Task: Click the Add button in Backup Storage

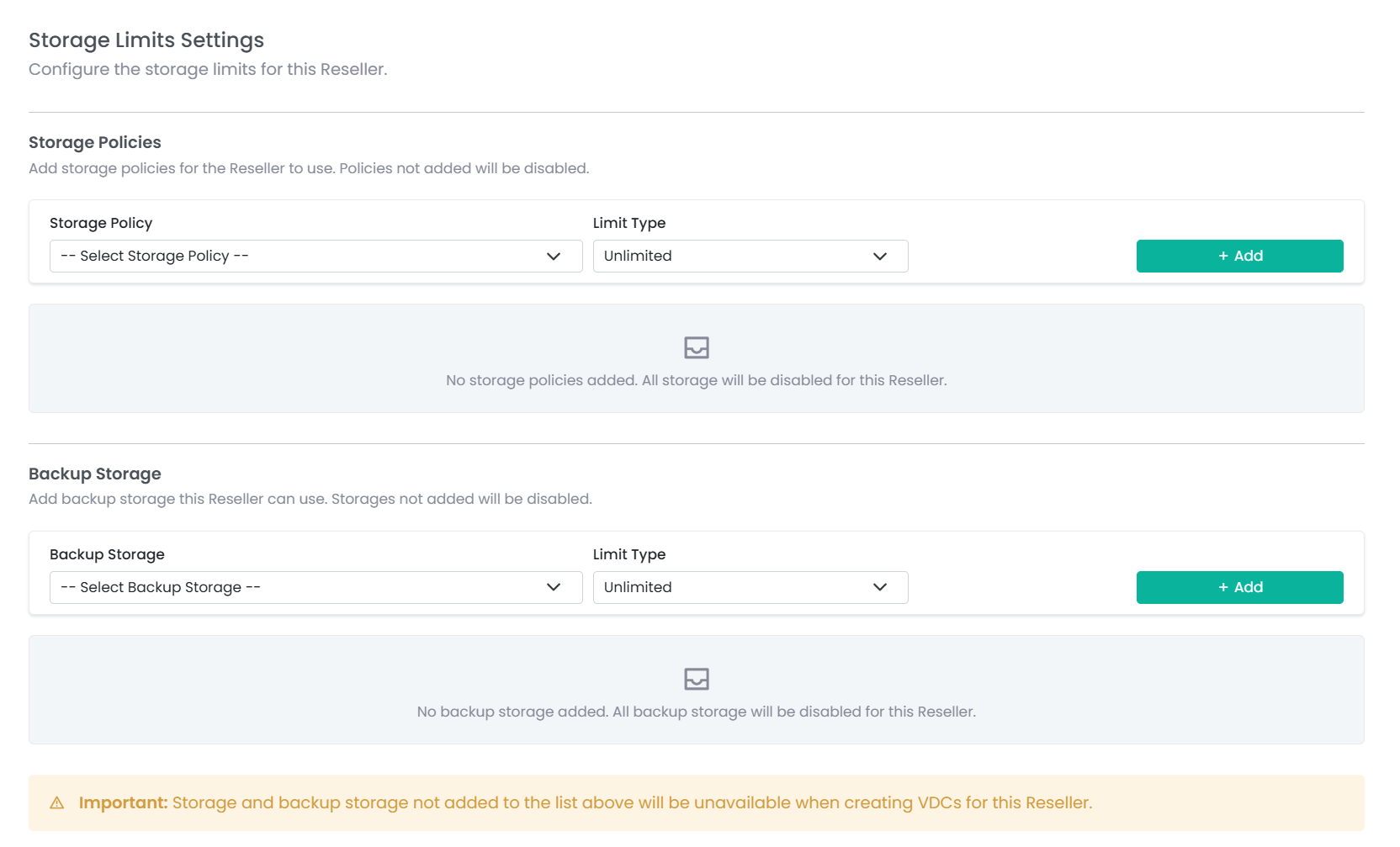Action: click(x=1239, y=587)
